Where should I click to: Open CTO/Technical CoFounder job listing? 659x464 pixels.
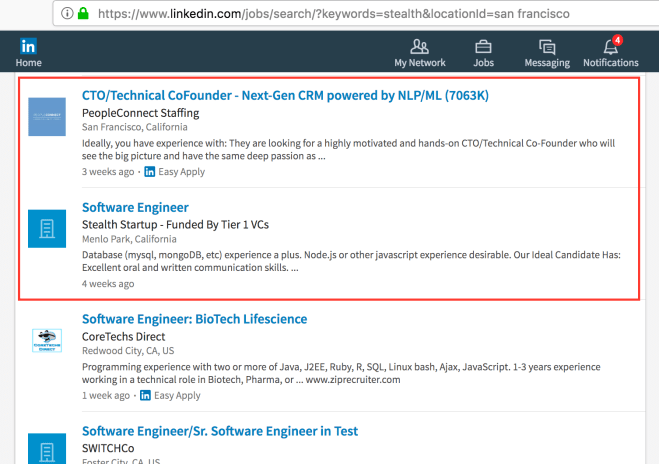[x=285, y=96]
